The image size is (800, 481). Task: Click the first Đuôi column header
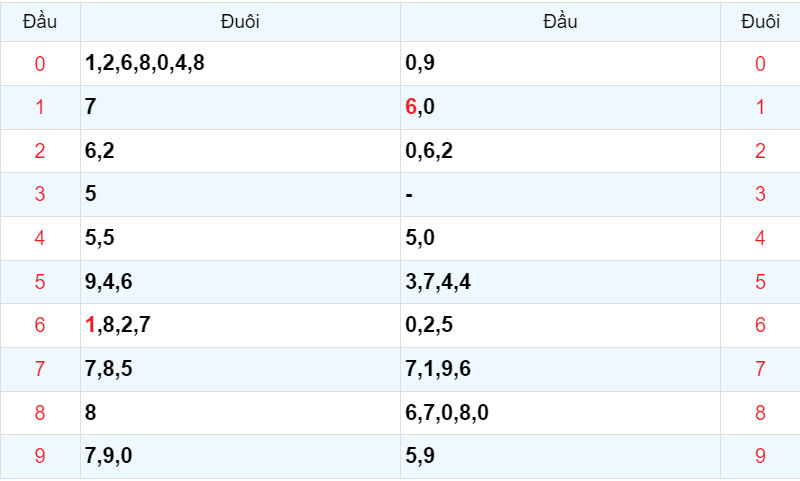click(x=240, y=22)
